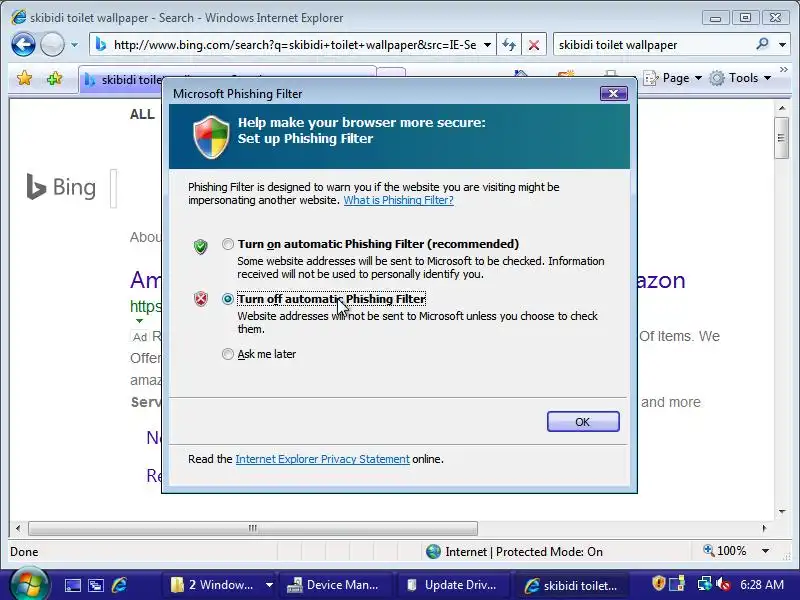This screenshot has width=800, height=600.
Task: Switch to Update Driver taskbar button
Action: tap(452, 585)
